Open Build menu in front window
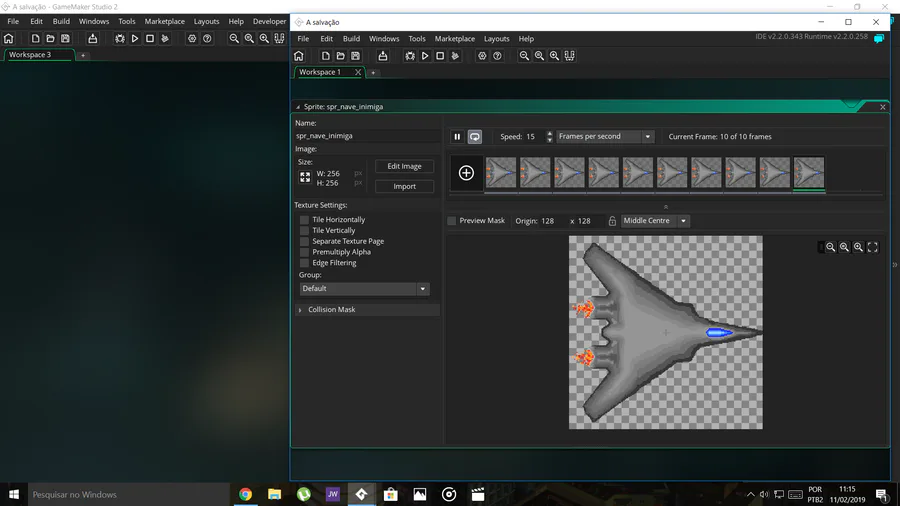The height and width of the screenshot is (506, 900). click(x=351, y=39)
